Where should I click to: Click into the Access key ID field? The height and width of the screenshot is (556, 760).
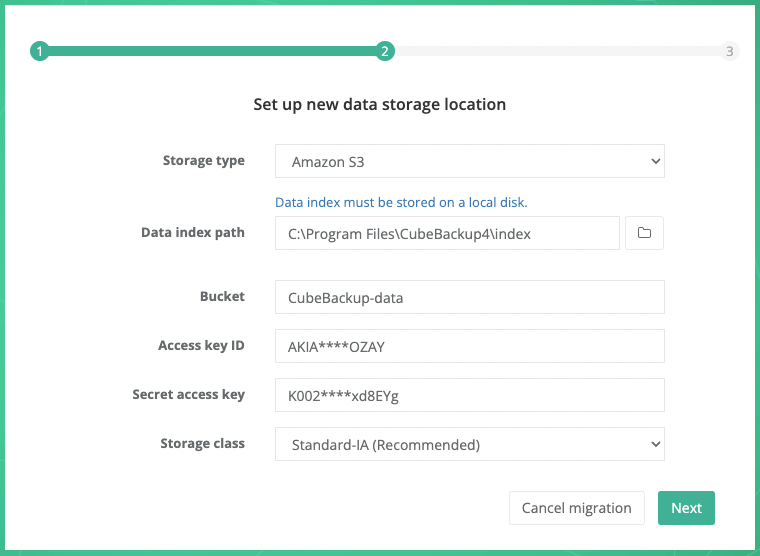pyautogui.click(x=469, y=346)
